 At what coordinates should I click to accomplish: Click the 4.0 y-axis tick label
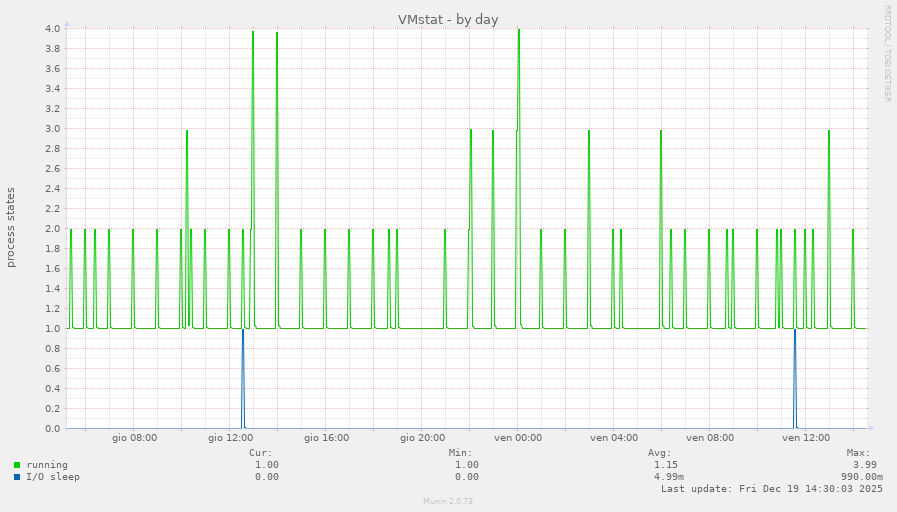(53, 29)
